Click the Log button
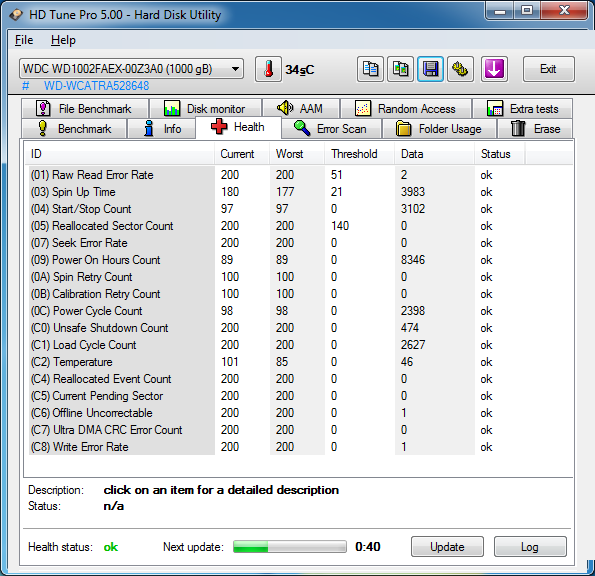Screen dimensions: 595x576 (530, 546)
